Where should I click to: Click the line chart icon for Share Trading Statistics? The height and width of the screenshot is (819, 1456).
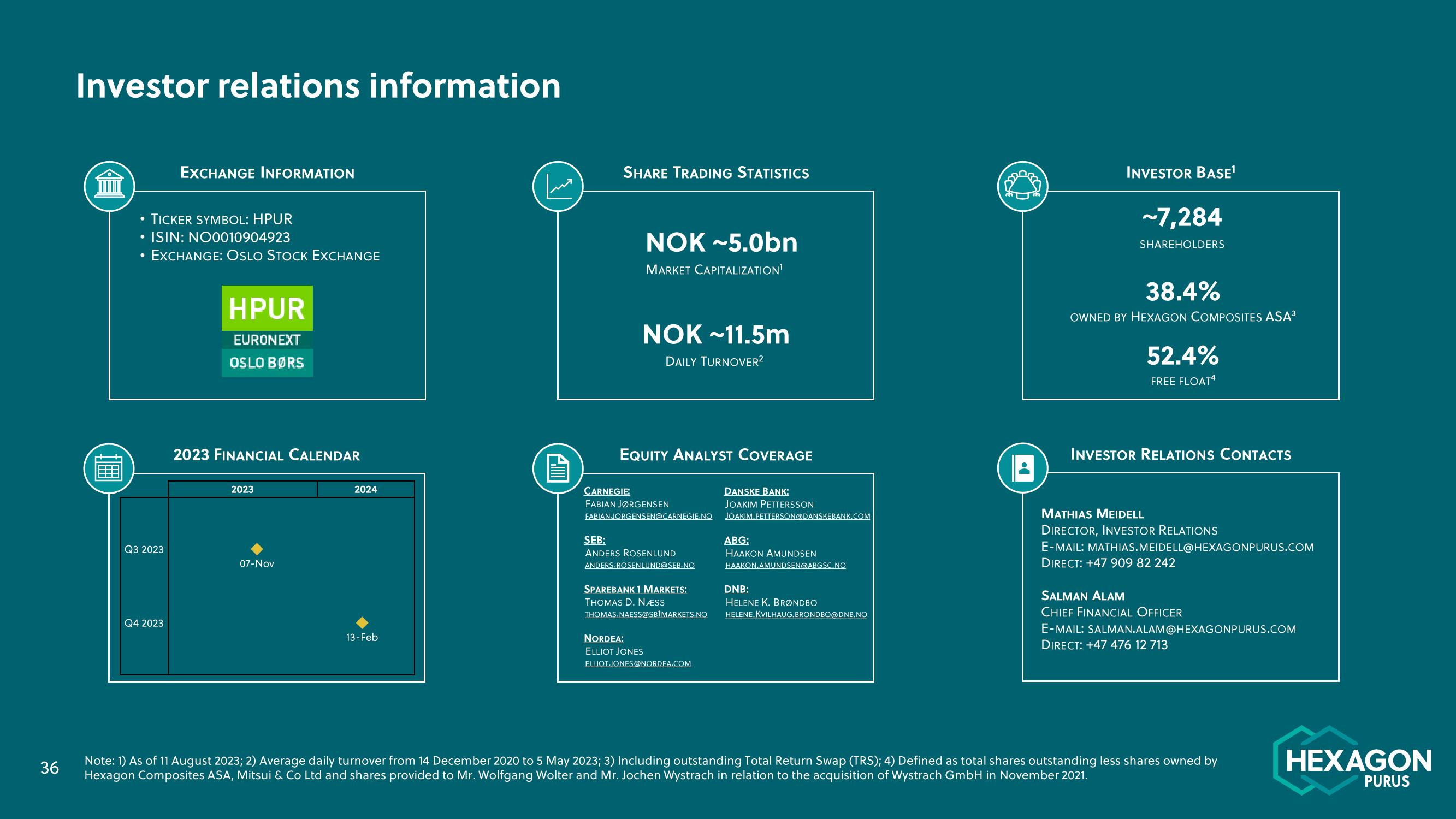(558, 186)
